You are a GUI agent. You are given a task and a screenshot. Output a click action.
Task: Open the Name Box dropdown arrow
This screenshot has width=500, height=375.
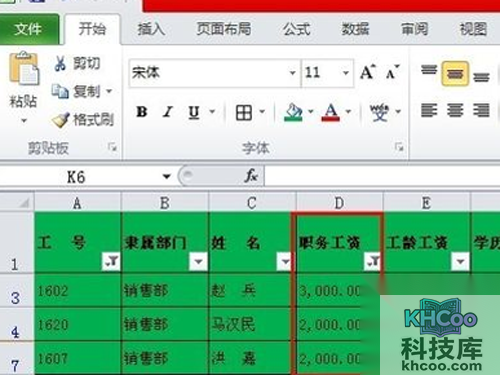coord(167,176)
